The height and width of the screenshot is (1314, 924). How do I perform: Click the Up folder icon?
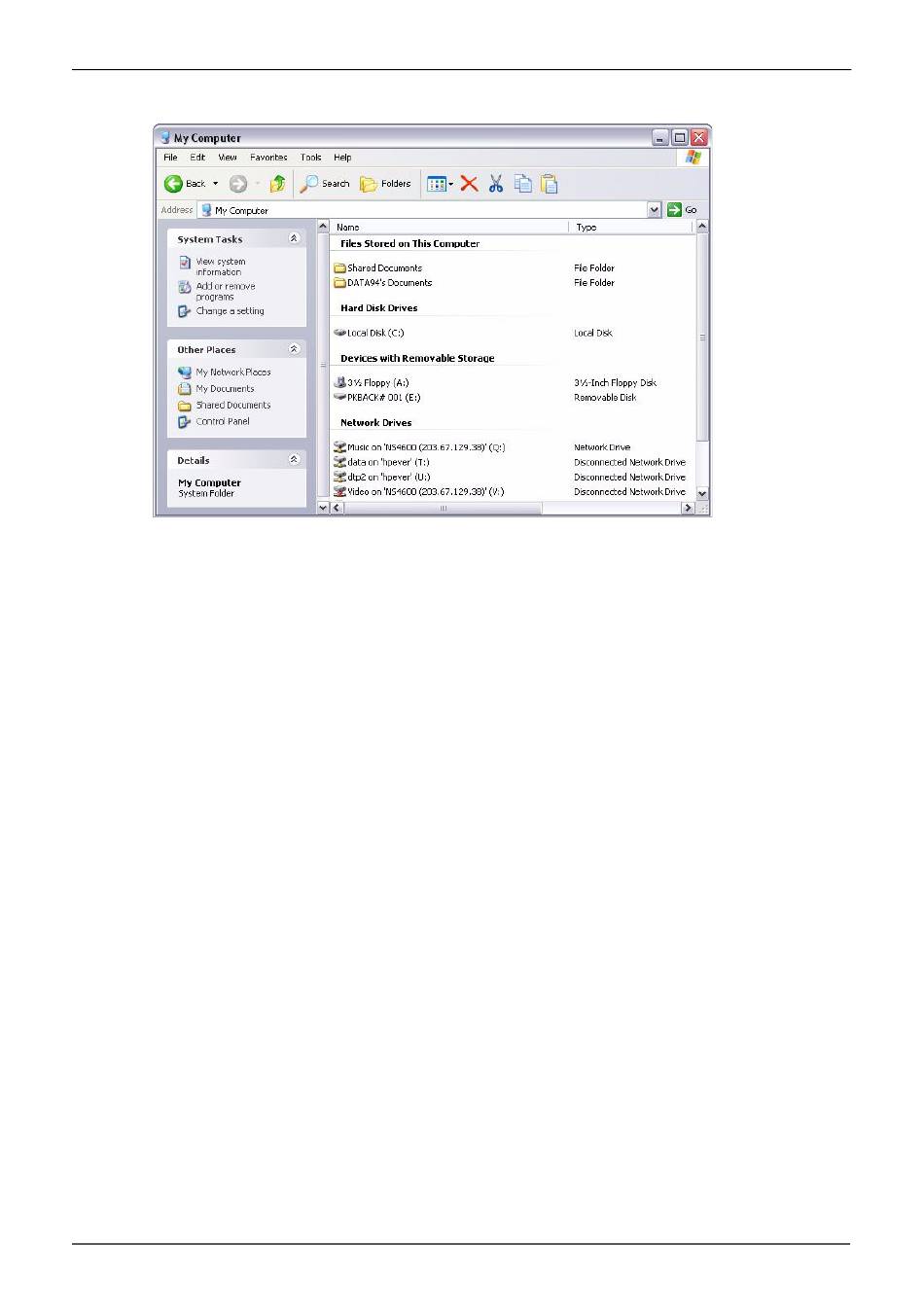pyautogui.click(x=277, y=184)
